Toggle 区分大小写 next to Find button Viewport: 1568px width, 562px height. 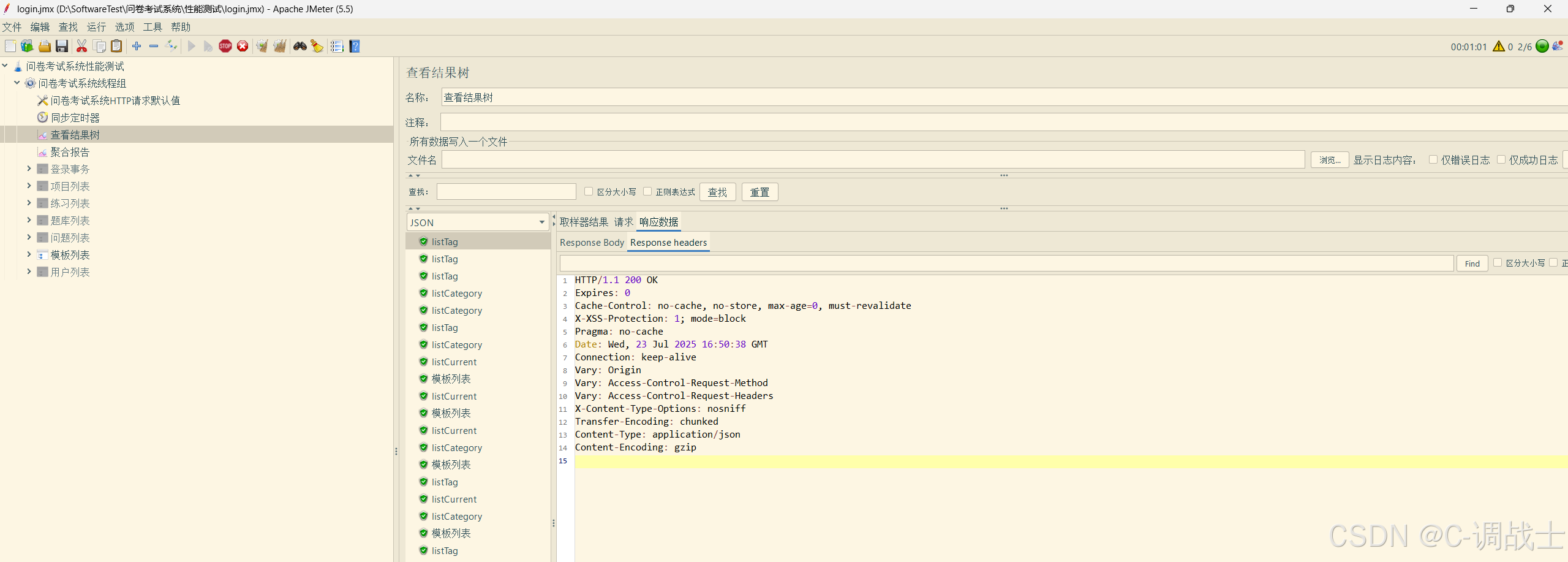(1497, 263)
